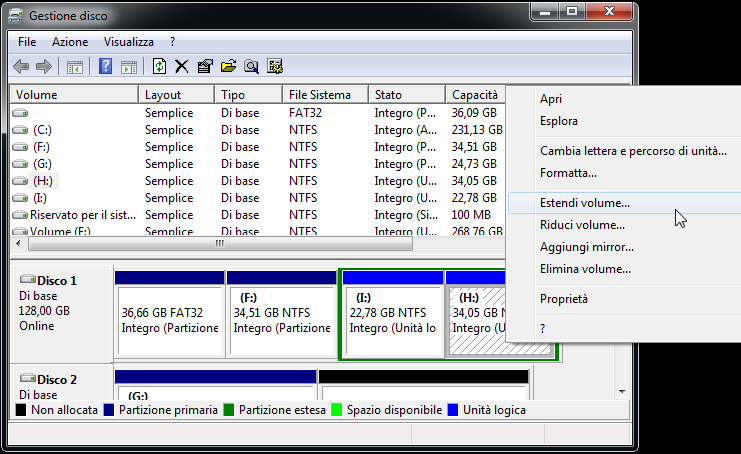Viewport: 741px width, 454px height.
Task: Click the Open folder toolbar icon
Action: [228, 66]
